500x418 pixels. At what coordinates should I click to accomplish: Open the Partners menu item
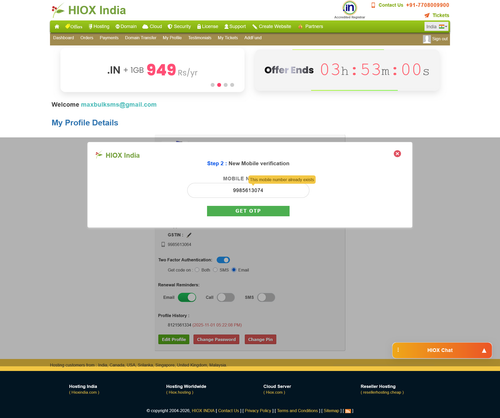point(311,27)
